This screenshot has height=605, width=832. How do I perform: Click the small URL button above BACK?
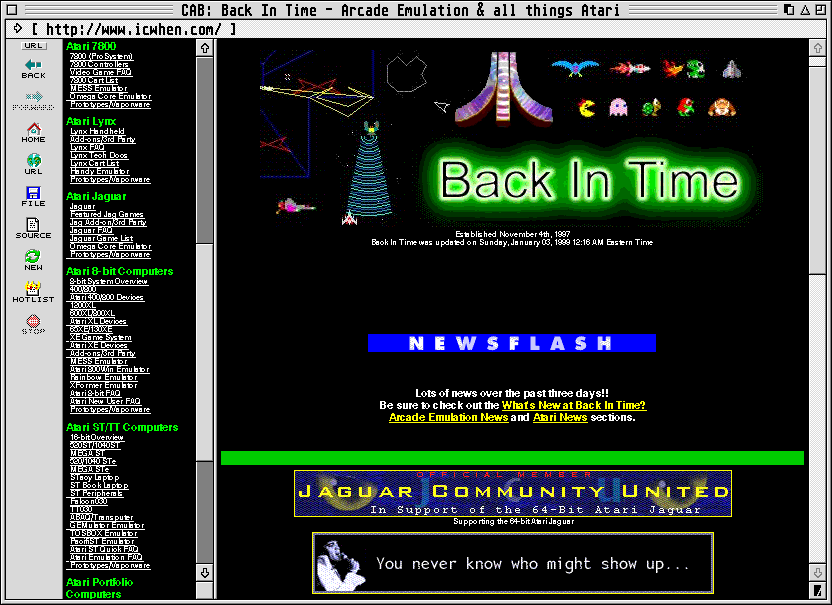point(33,46)
